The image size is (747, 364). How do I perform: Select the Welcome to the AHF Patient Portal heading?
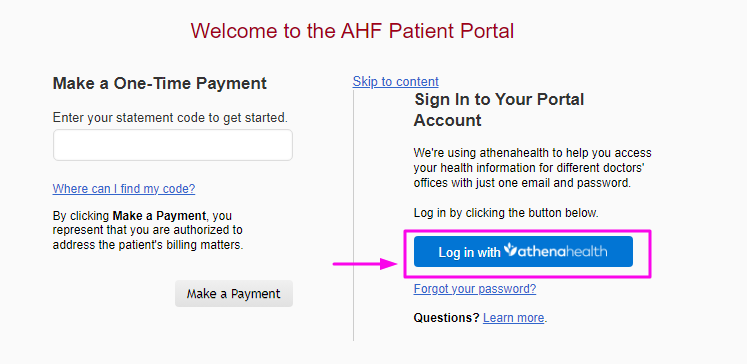tap(352, 31)
